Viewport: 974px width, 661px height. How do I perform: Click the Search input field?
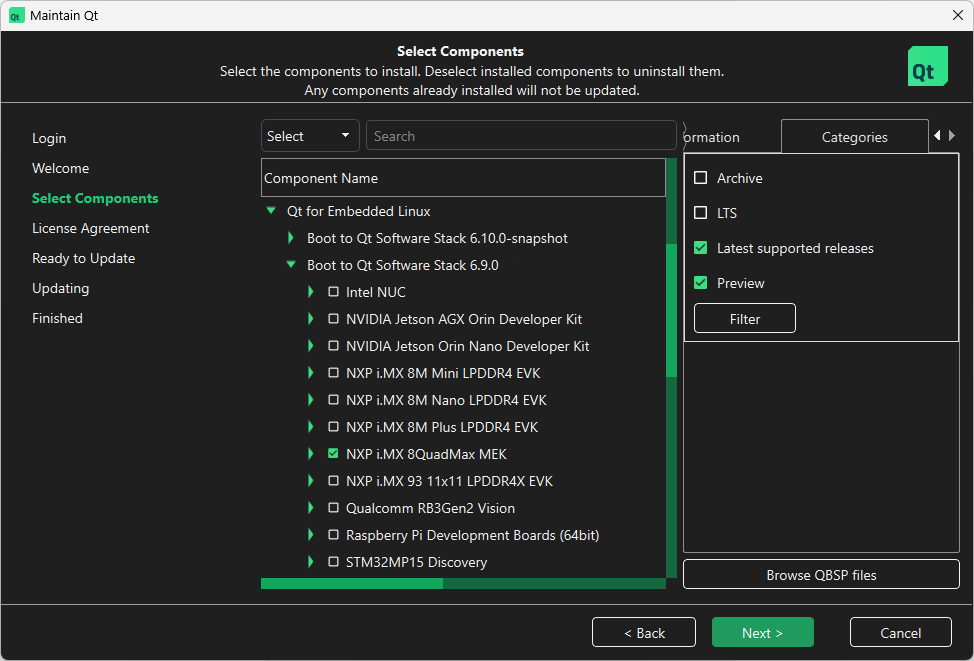(x=521, y=135)
